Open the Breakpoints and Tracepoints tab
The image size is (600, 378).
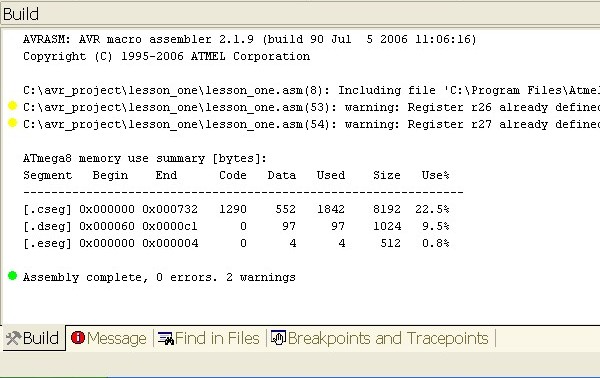380,338
